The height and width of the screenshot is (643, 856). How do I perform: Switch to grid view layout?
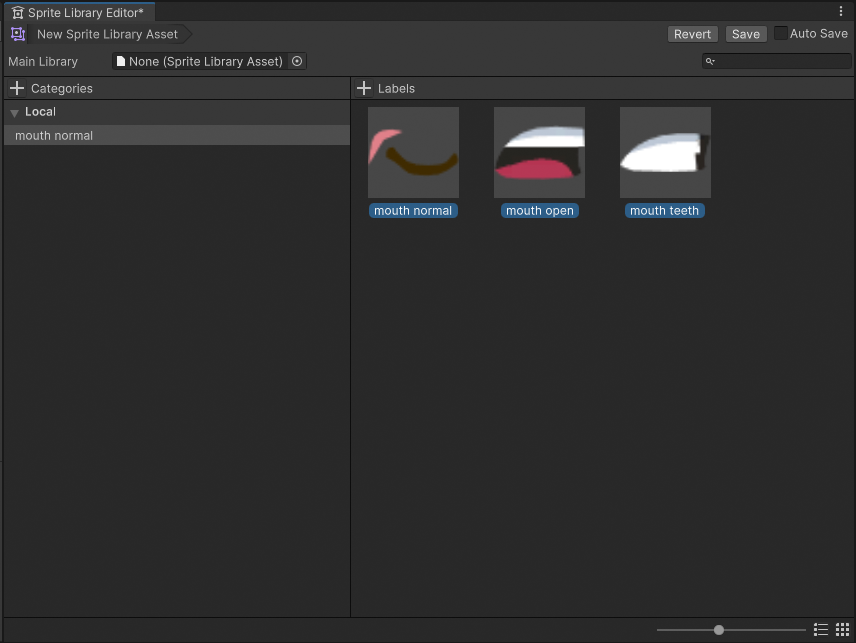[x=842, y=629]
